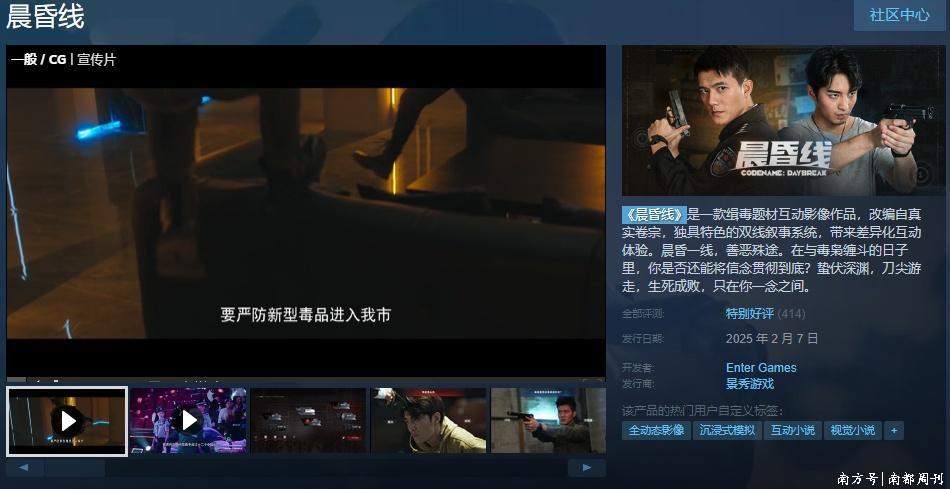This screenshot has width=950, height=489.
Task: Click the release date 2025 年 2 月 7 日
Action: pyautogui.click(x=772, y=338)
